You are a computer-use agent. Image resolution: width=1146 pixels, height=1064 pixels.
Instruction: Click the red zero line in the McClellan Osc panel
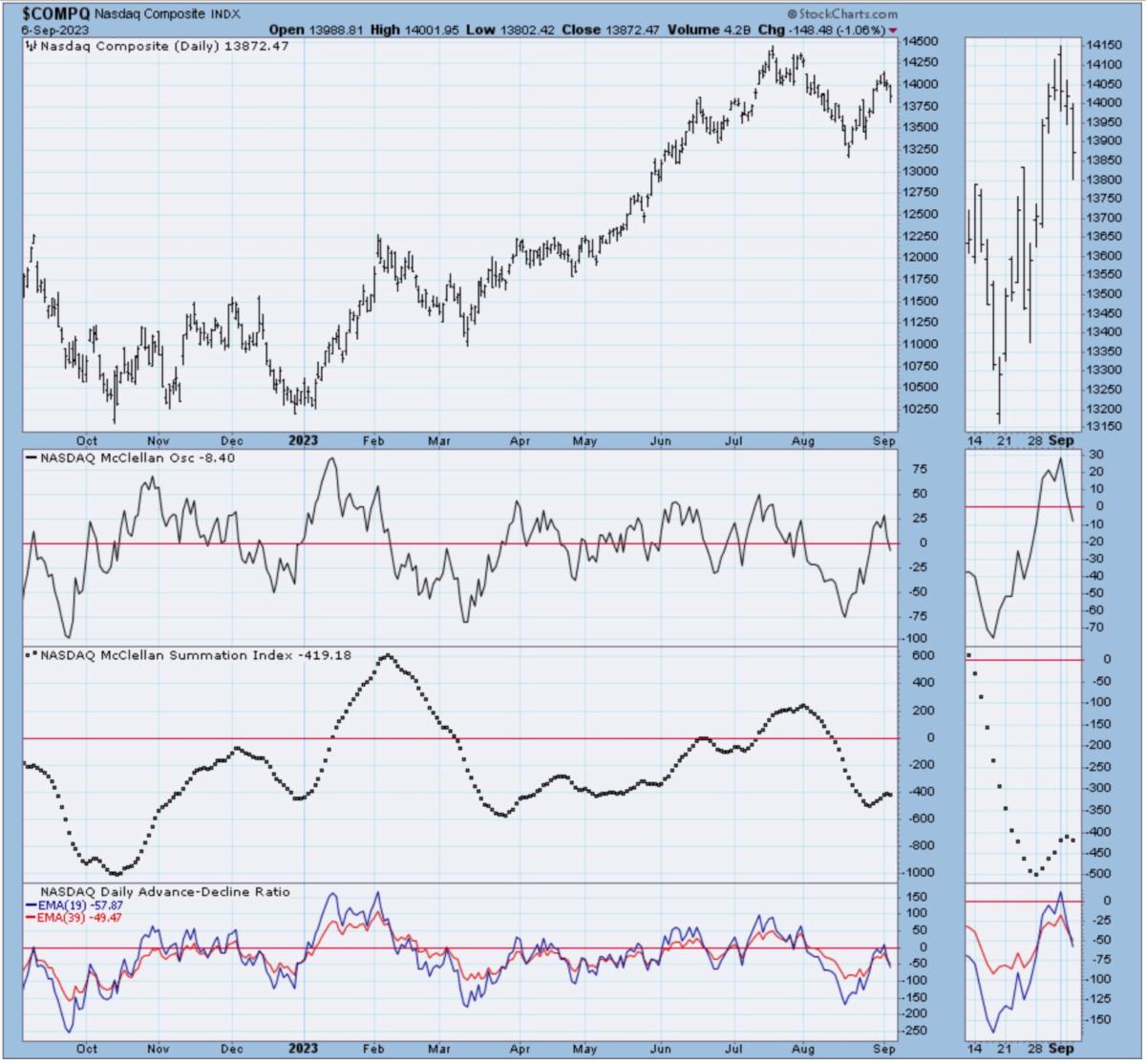pyautogui.click(x=459, y=543)
